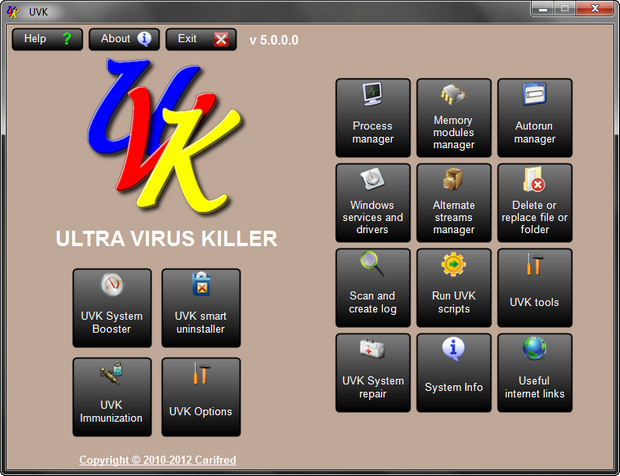
Task: Launch UVK System Booster
Action: click(x=112, y=308)
